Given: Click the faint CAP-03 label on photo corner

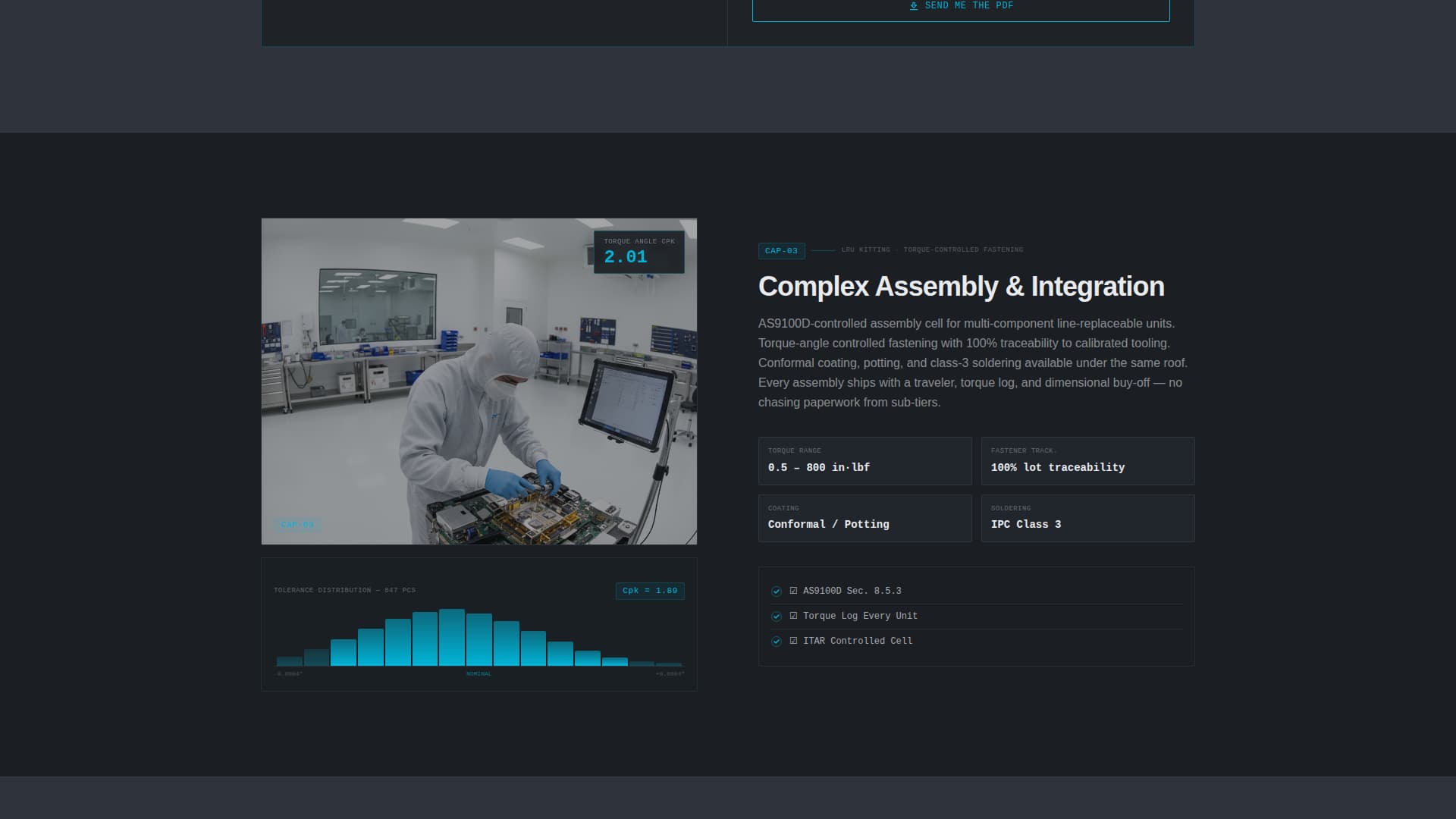Looking at the screenshot, I should [x=297, y=524].
